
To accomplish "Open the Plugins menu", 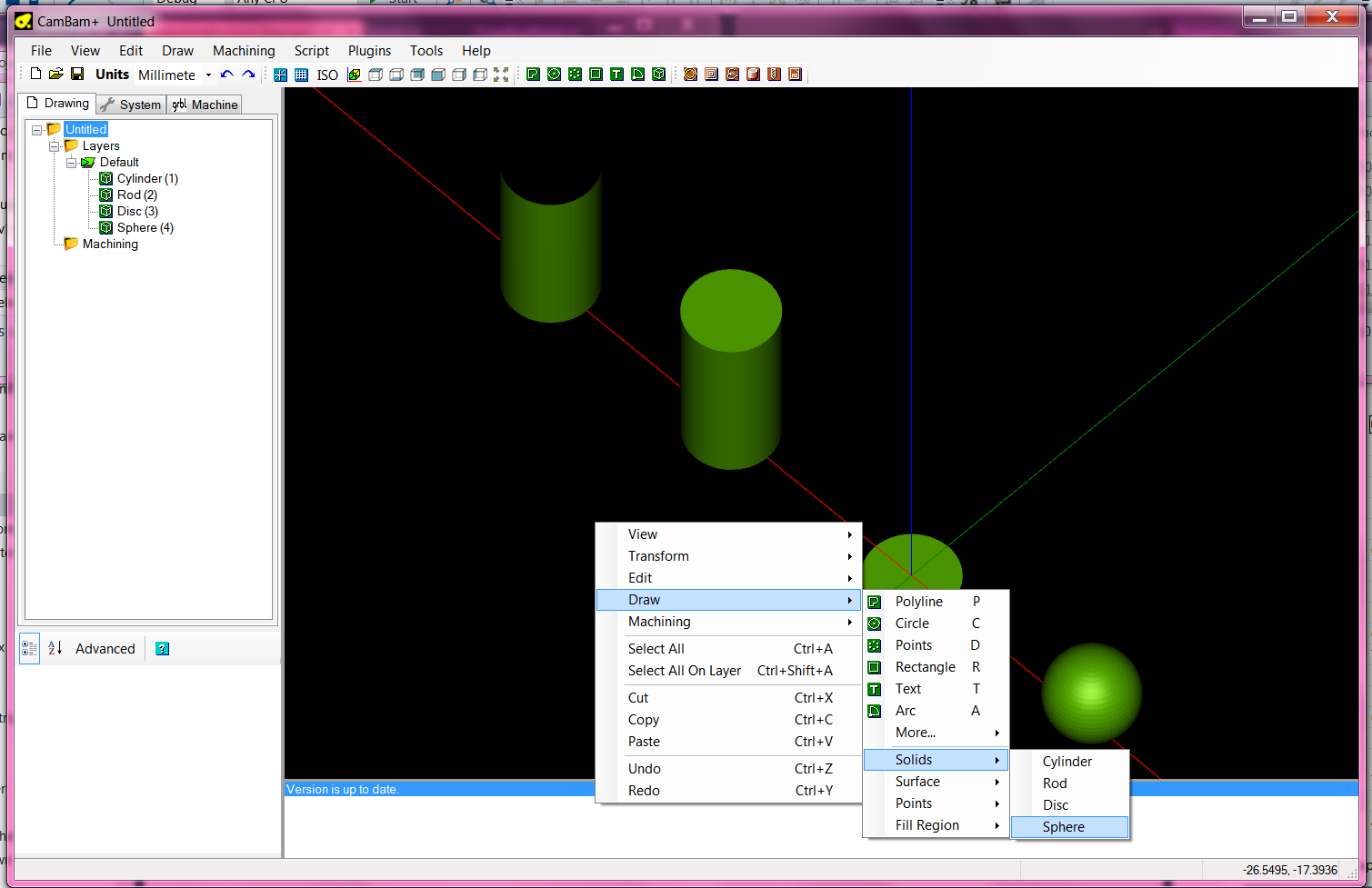I will [369, 51].
